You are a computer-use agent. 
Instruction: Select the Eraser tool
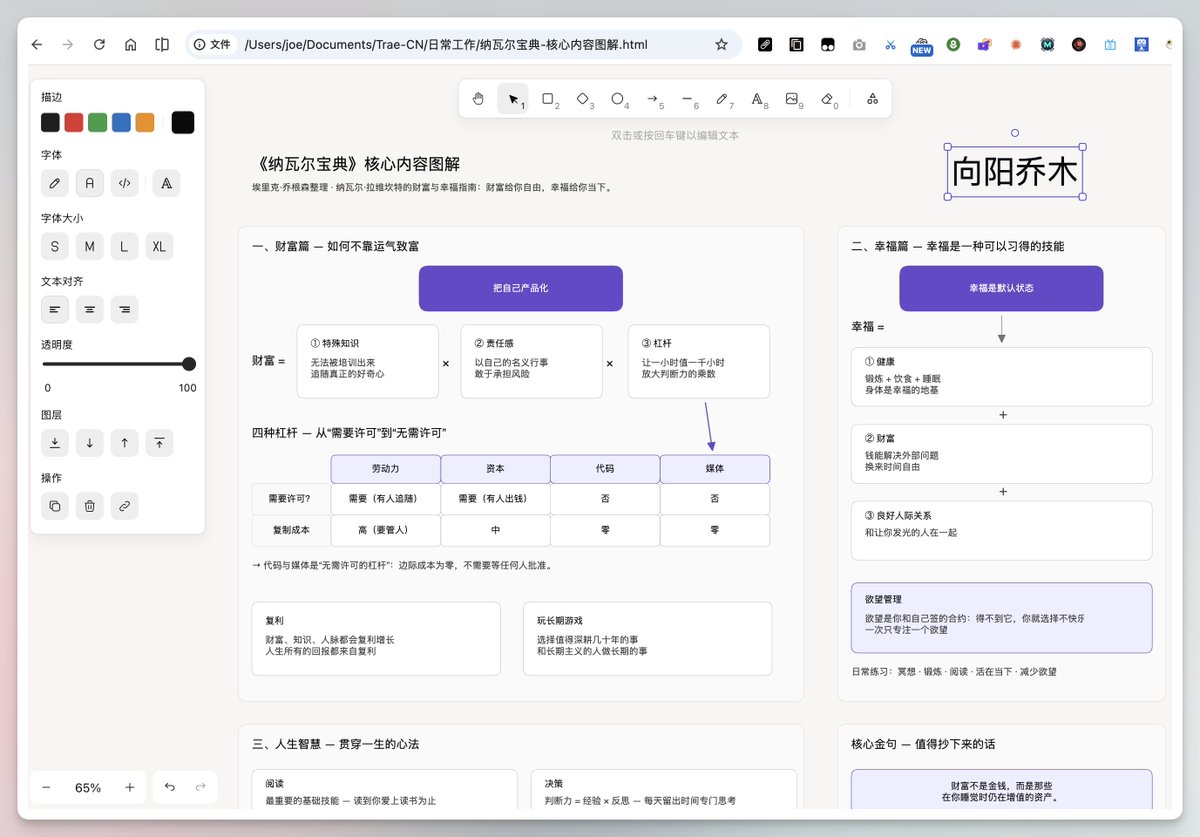(827, 99)
